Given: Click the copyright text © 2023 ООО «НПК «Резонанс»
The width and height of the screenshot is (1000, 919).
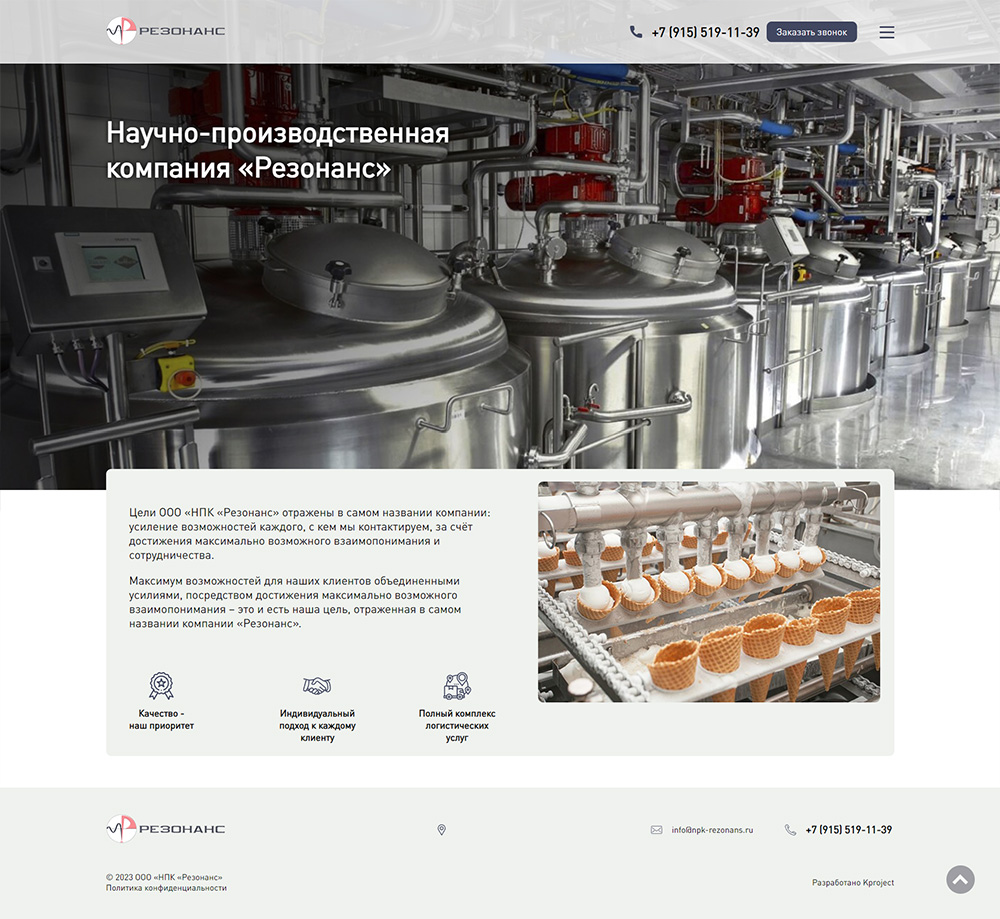Looking at the screenshot, I should pos(164,877).
